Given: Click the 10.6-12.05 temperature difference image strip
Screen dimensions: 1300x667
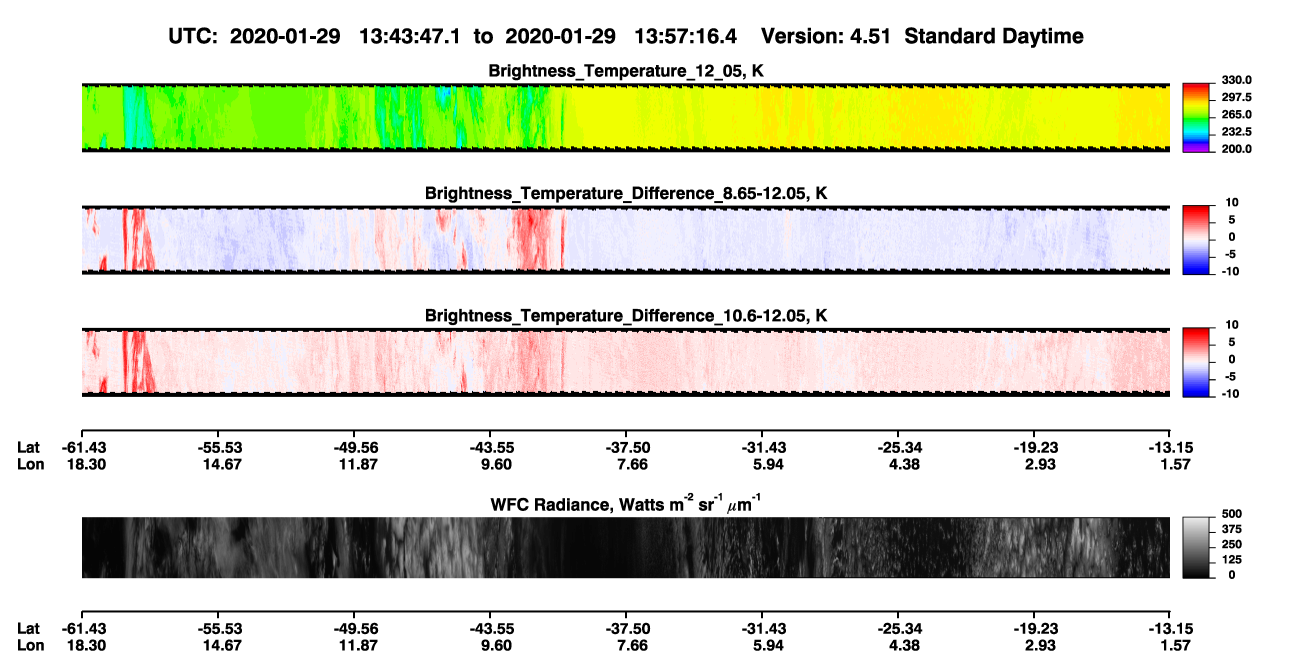Looking at the screenshot, I should point(625,362).
